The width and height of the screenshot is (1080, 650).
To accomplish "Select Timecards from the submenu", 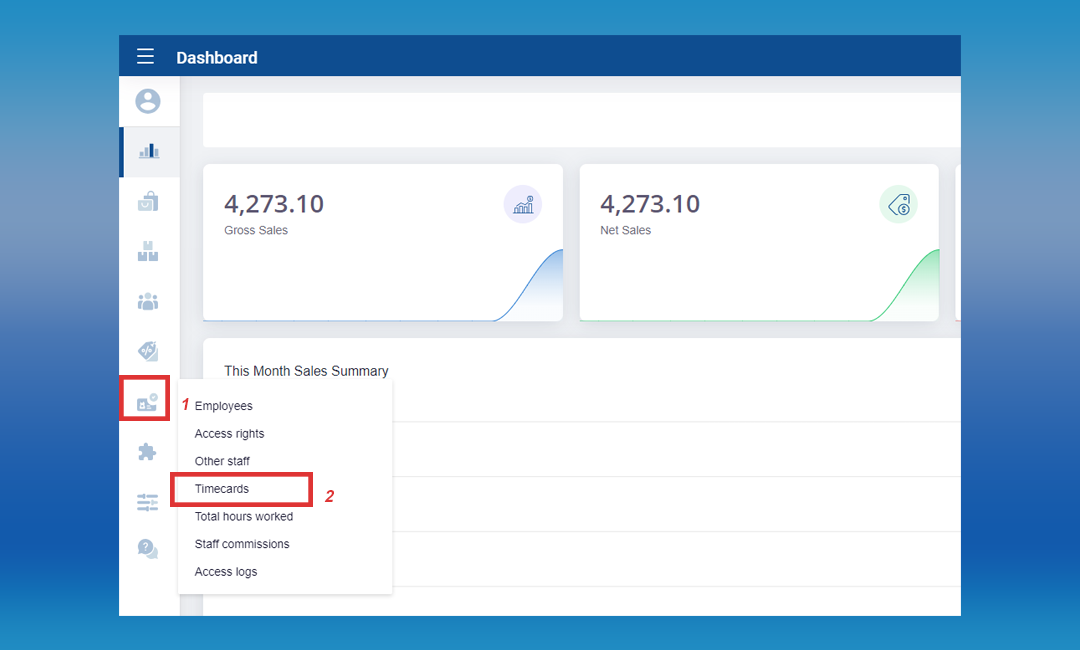I will tap(222, 489).
